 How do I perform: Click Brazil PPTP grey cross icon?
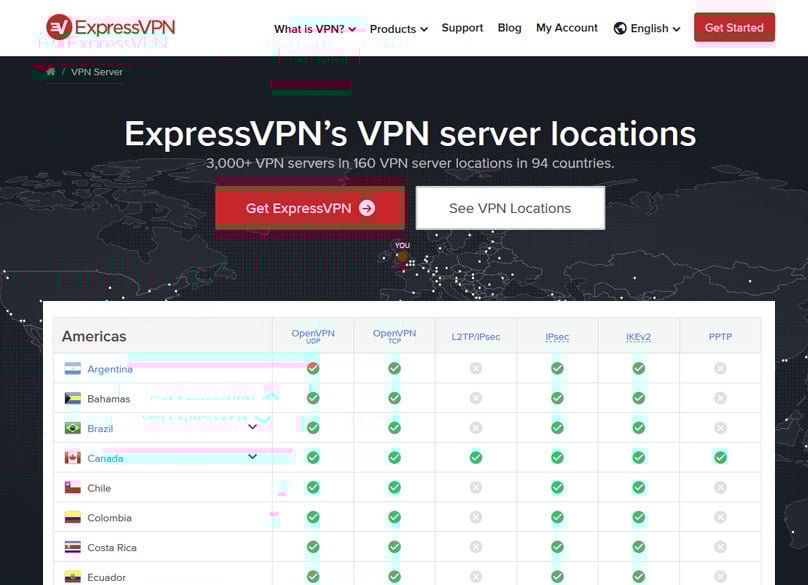[720, 428]
